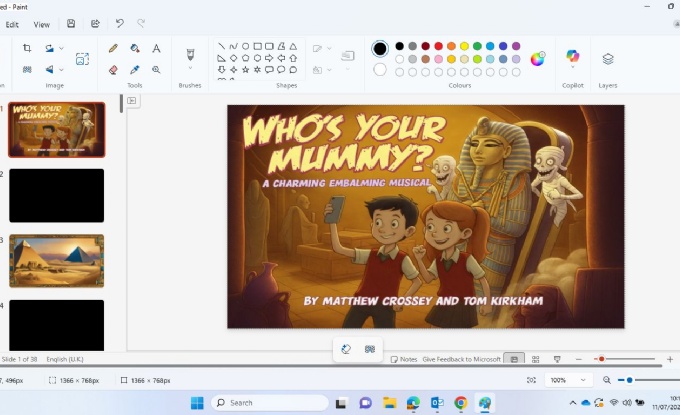Image resolution: width=680 pixels, height=415 pixels.
Task: Select the Colour picker eyedropper
Action: [x=135, y=69]
